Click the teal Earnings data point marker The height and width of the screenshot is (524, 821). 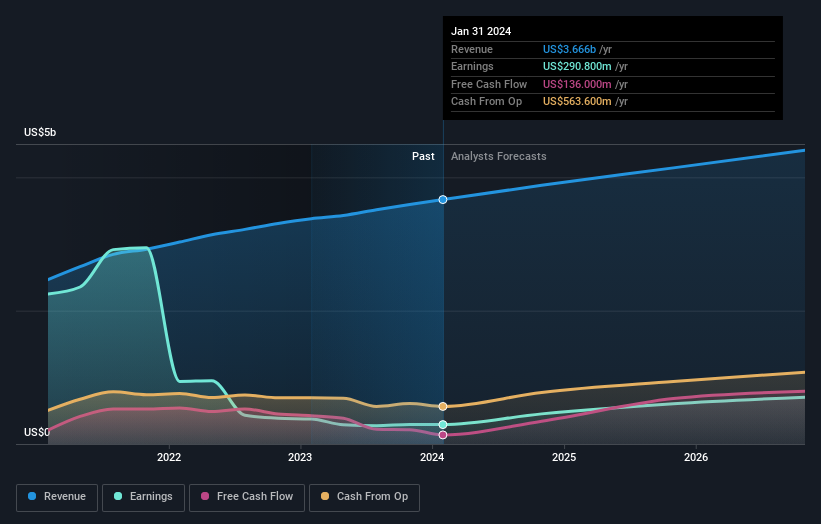(x=443, y=425)
